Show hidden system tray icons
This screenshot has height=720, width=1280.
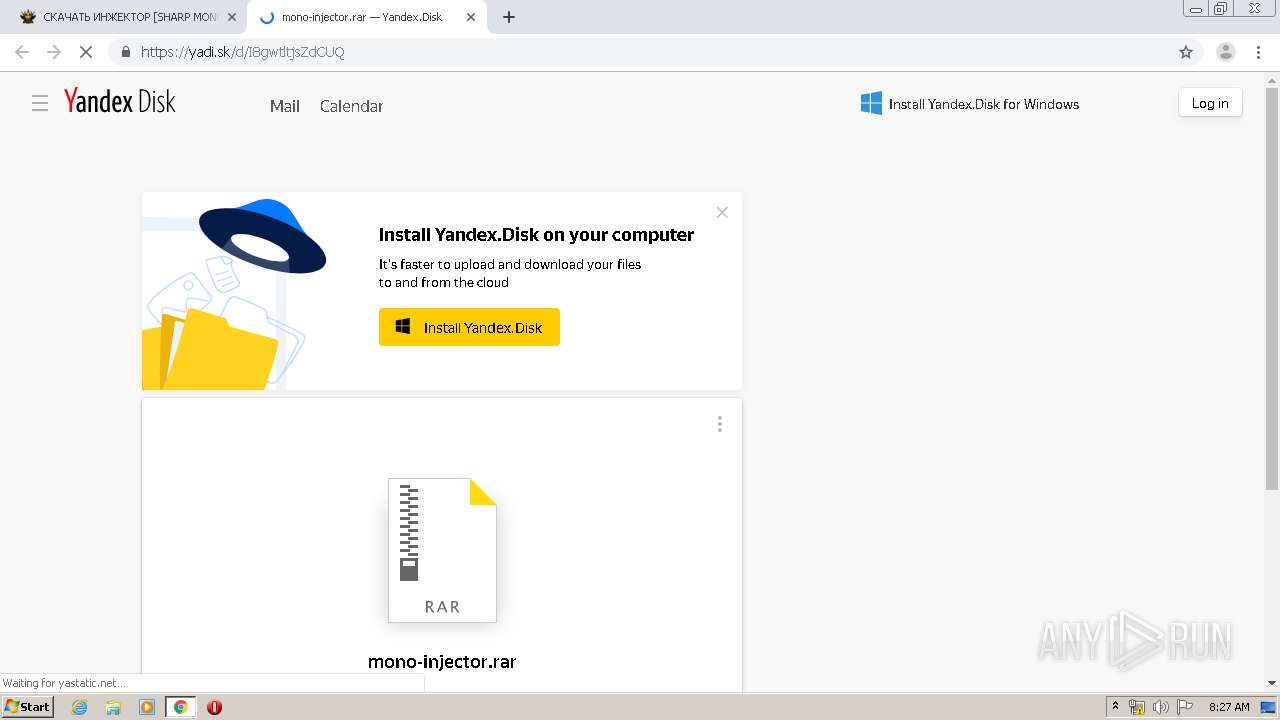1116,707
